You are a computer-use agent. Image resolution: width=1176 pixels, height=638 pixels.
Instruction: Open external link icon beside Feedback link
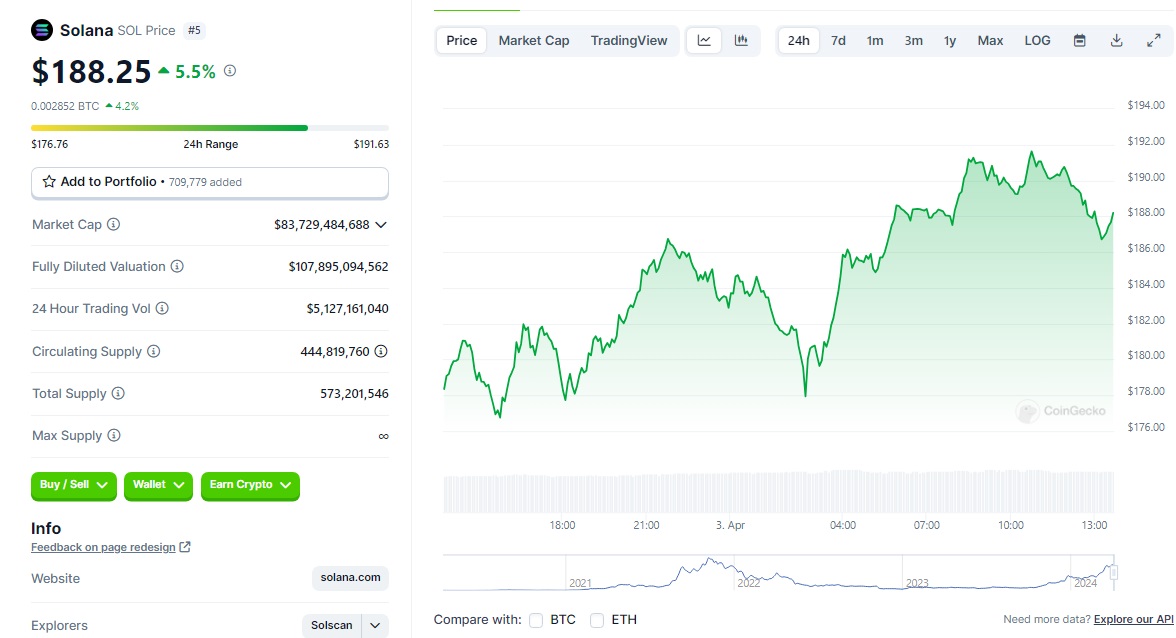coord(185,547)
